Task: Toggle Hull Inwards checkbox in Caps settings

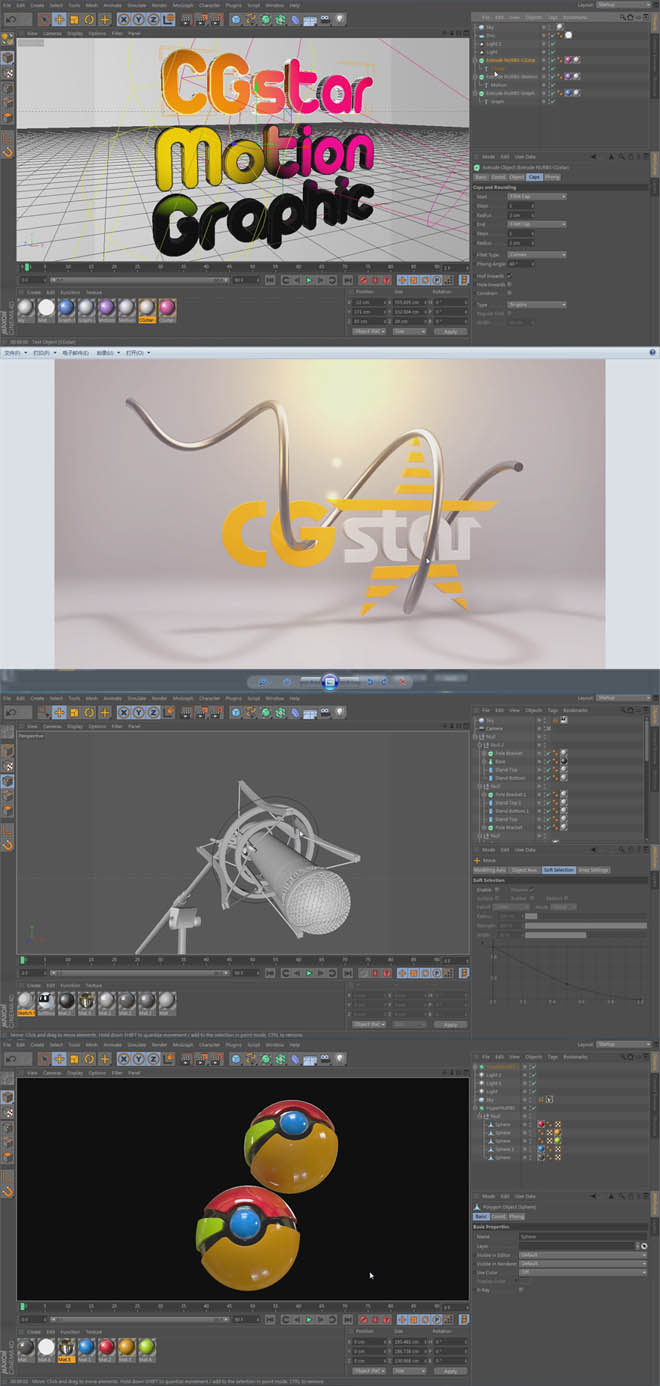Action: tap(509, 275)
